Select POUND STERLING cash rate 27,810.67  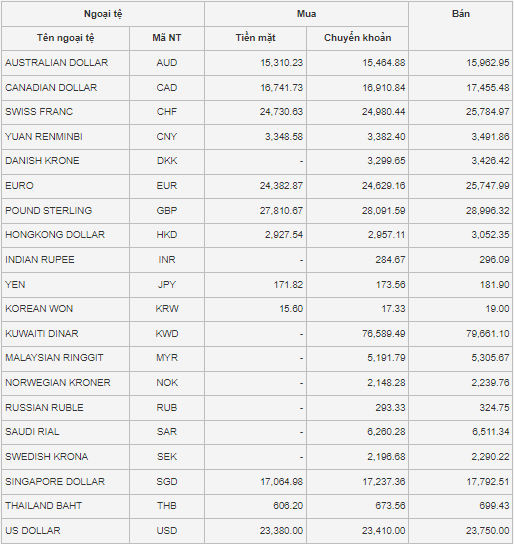(x=281, y=211)
